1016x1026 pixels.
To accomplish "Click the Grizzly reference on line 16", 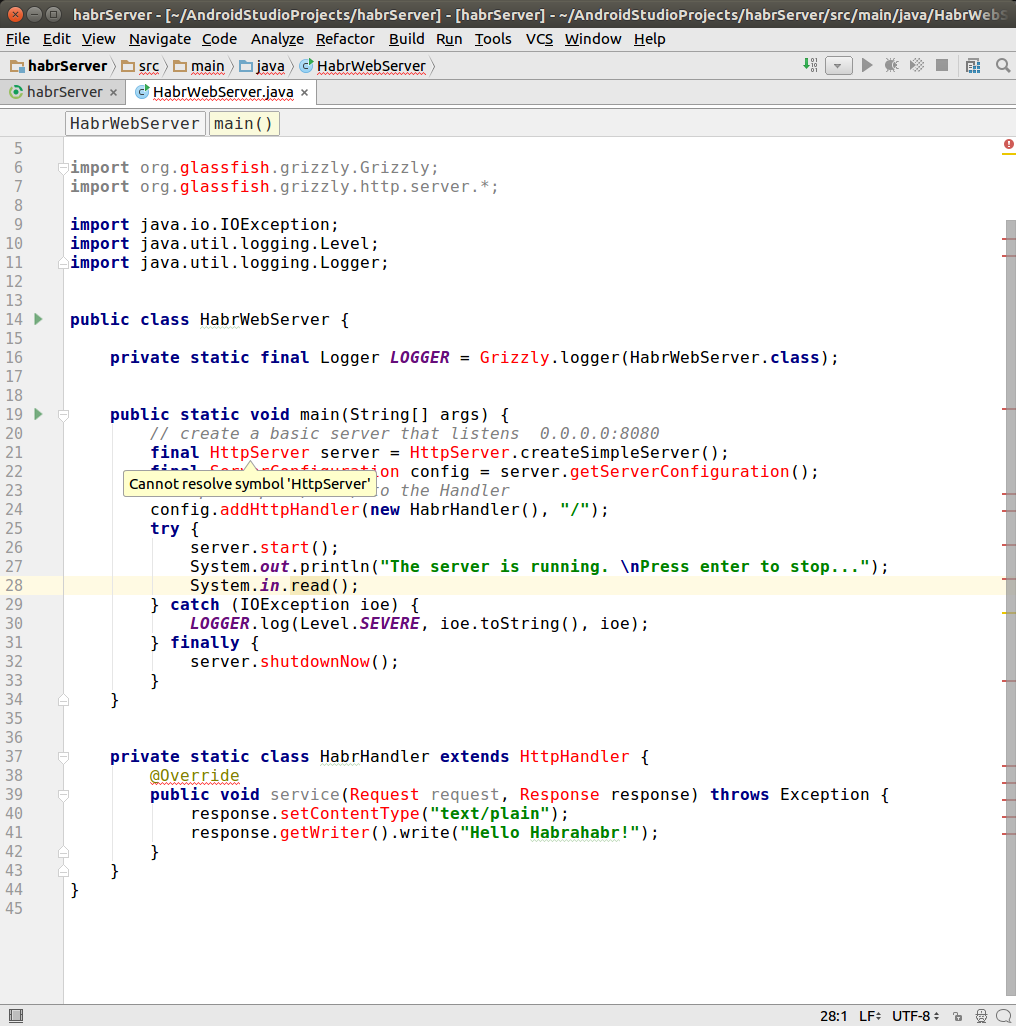I will 515,358.
